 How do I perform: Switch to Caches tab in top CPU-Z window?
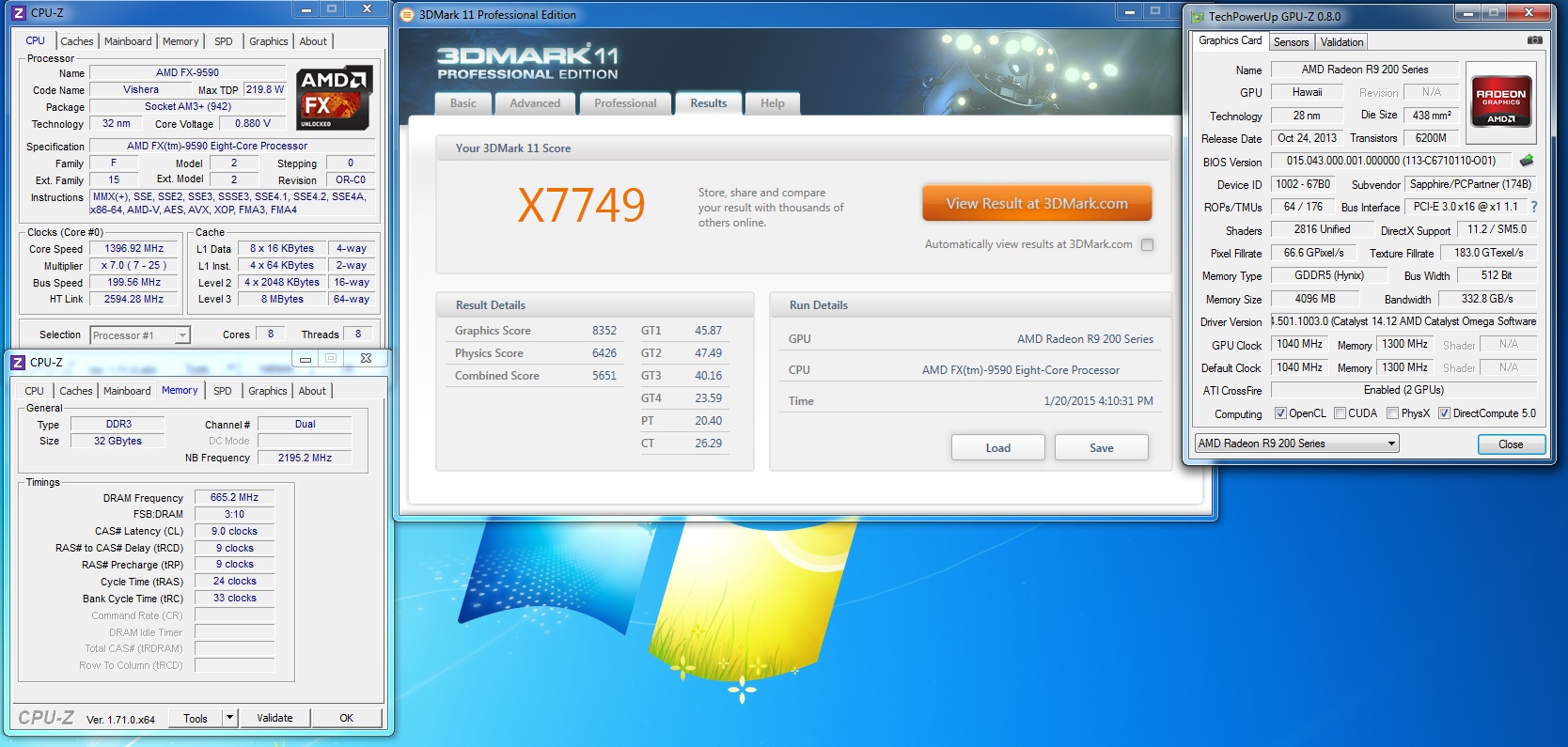point(77,41)
